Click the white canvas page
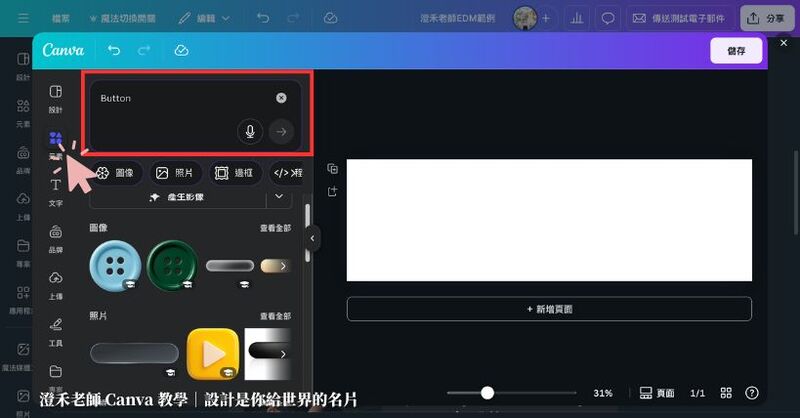Viewport: 800px width, 418px height. click(549, 220)
